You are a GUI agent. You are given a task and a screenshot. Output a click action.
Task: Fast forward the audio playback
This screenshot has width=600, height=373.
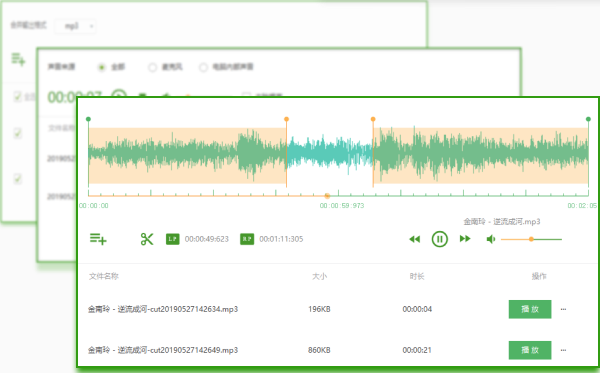pyautogui.click(x=465, y=239)
